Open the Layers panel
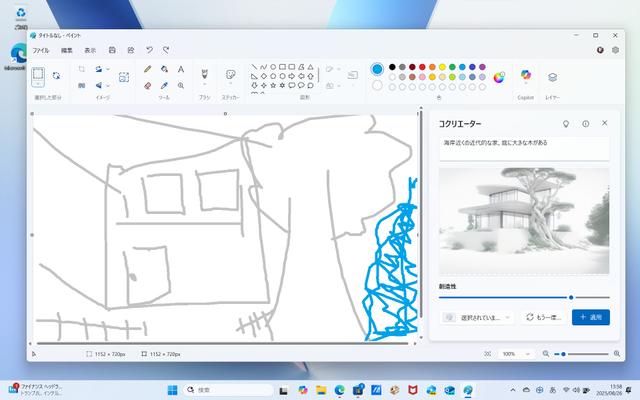The image size is (640, 400). [552, 76]
